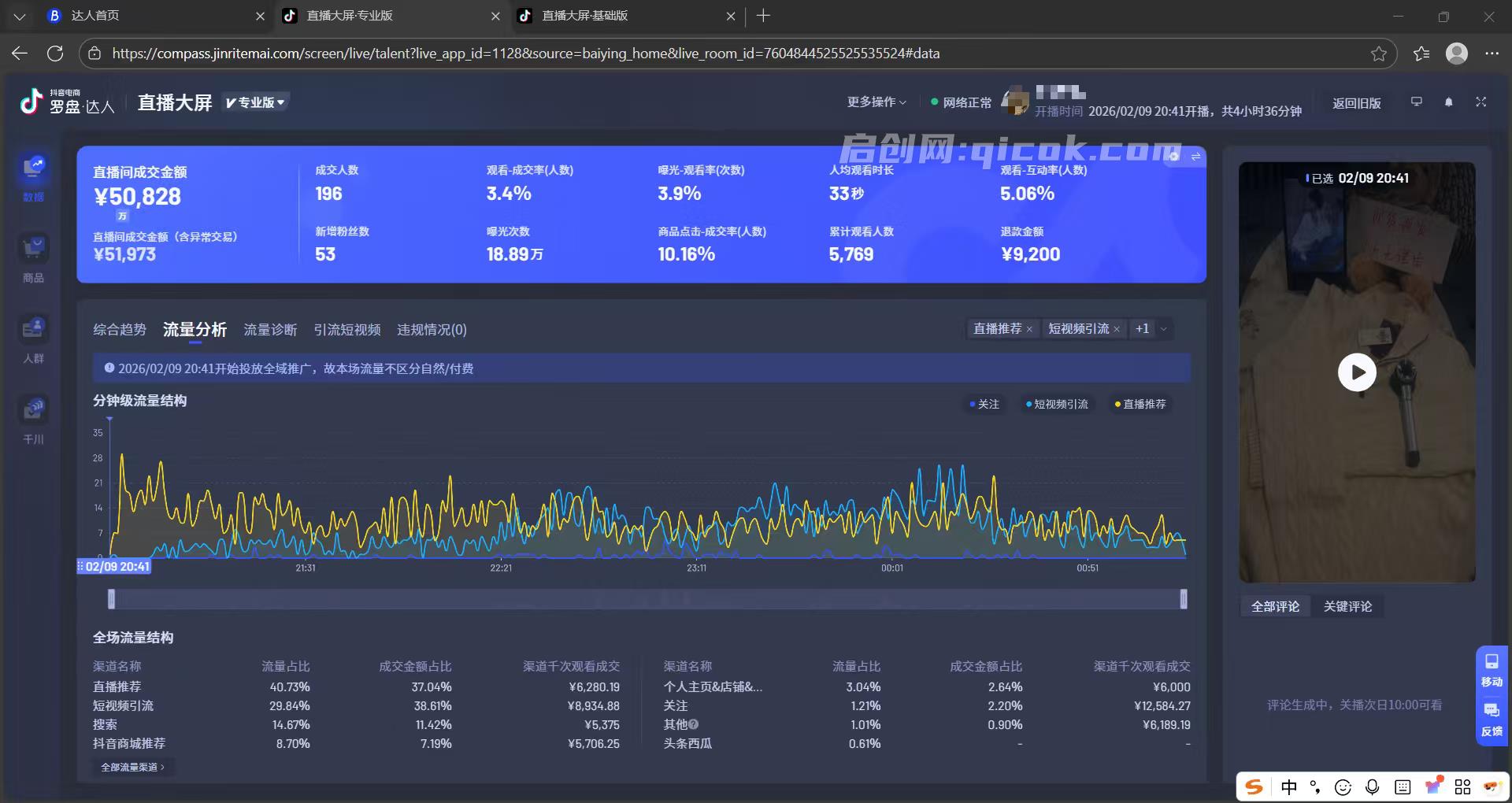Click the monitor screen icon in header
This screenshot has height=803, width=1512.
pyautogui.click(x=1417, y=102)
